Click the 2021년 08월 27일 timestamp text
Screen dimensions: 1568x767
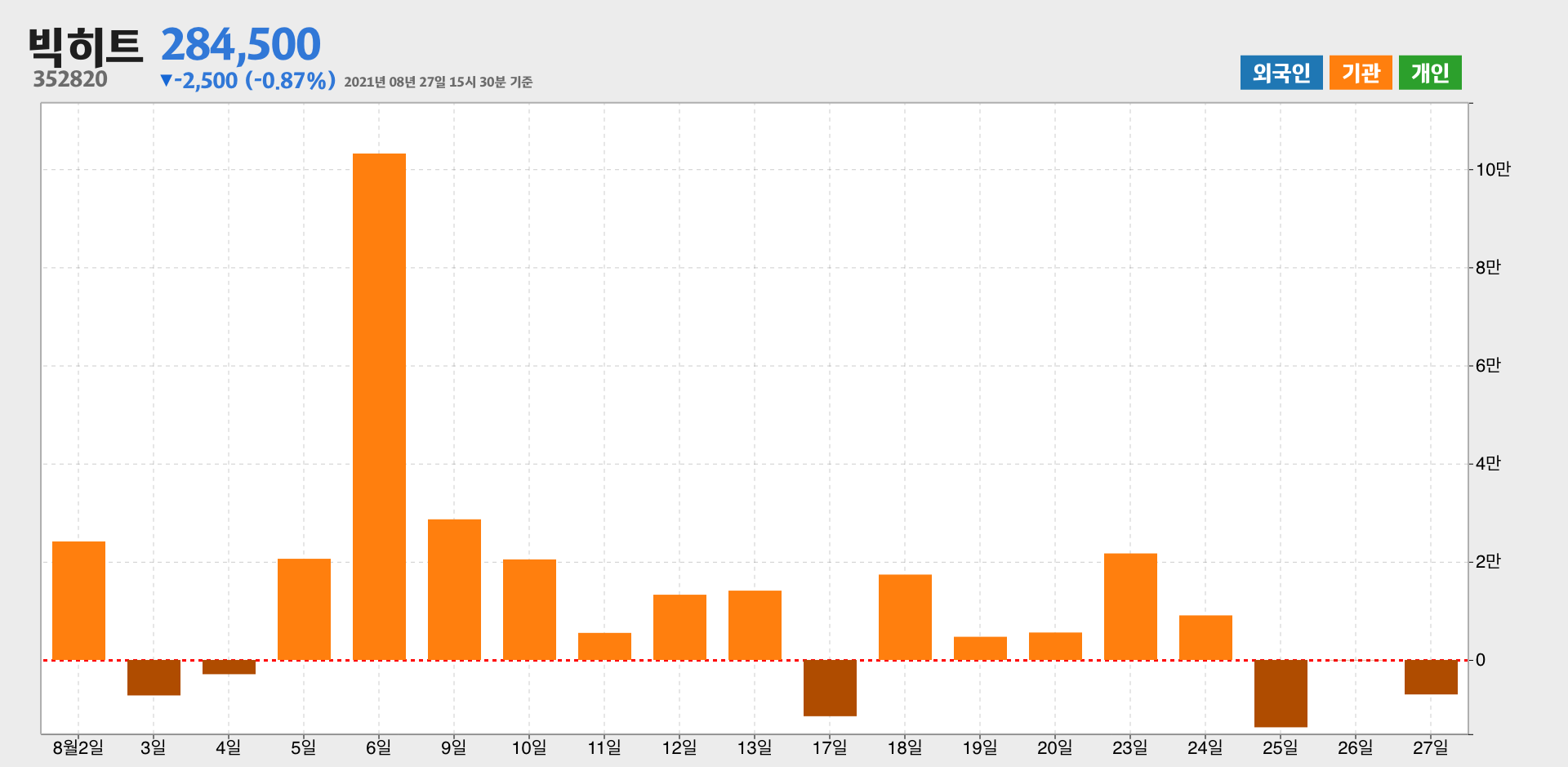[x=439, y=82]
